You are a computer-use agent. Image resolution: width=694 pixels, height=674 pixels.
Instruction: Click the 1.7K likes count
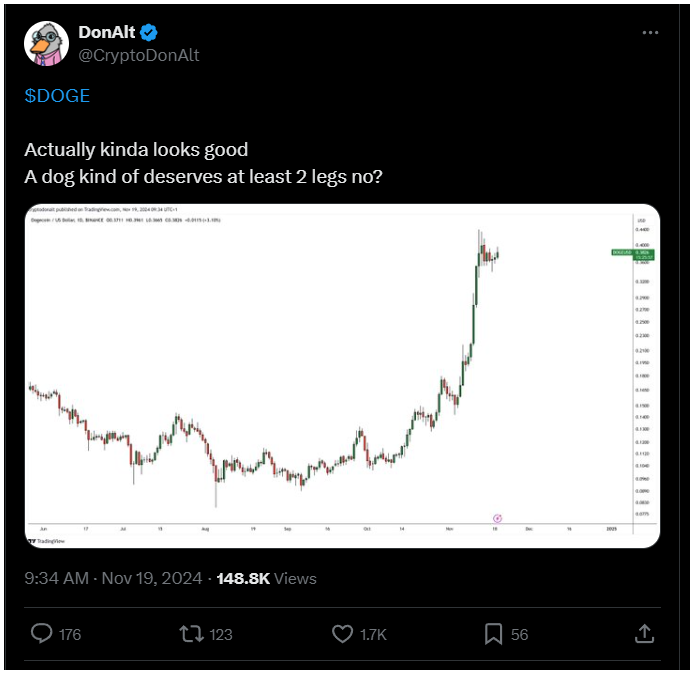(x=373, y=635)
